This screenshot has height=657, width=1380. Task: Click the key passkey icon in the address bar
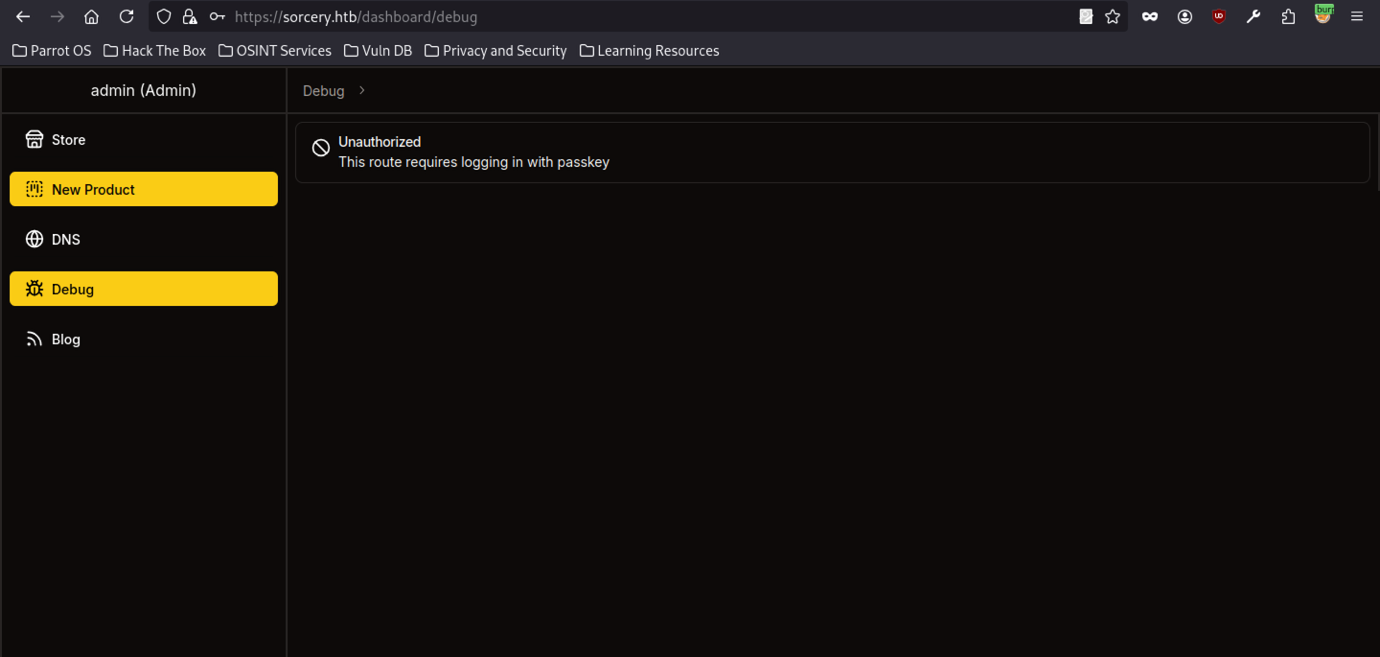(217, 17)
